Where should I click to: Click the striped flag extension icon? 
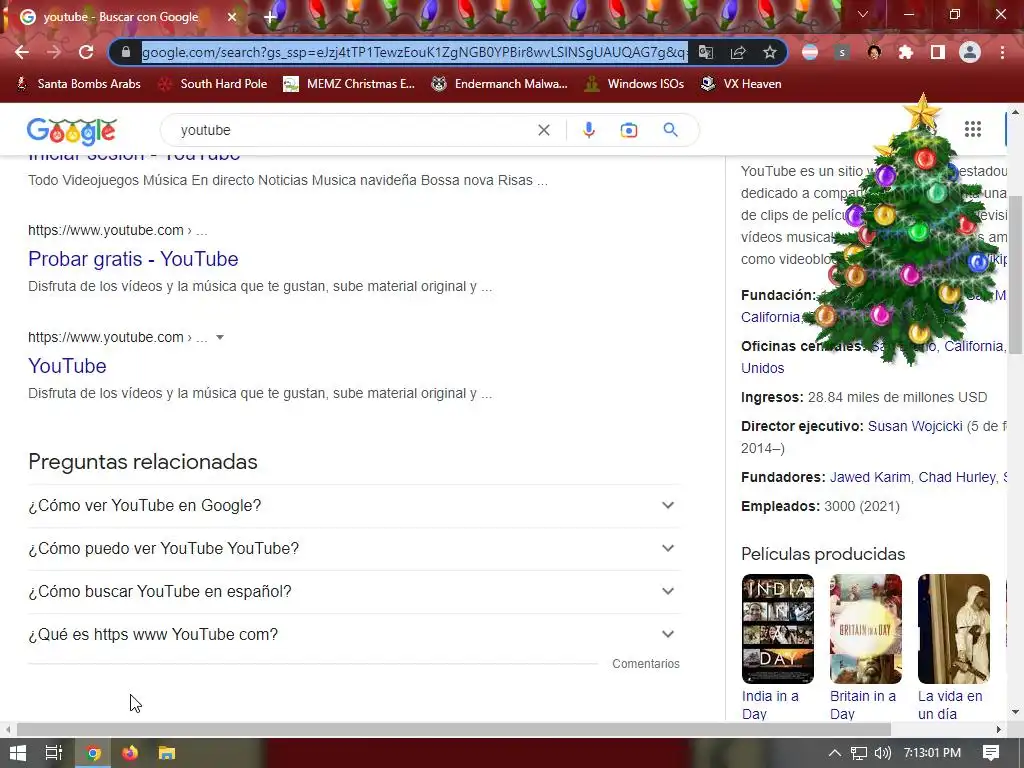810,52
